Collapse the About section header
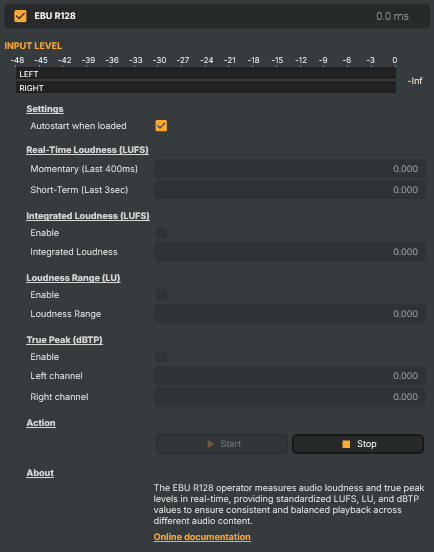Viewport: 434px width, 552px height. pos(40,473)
